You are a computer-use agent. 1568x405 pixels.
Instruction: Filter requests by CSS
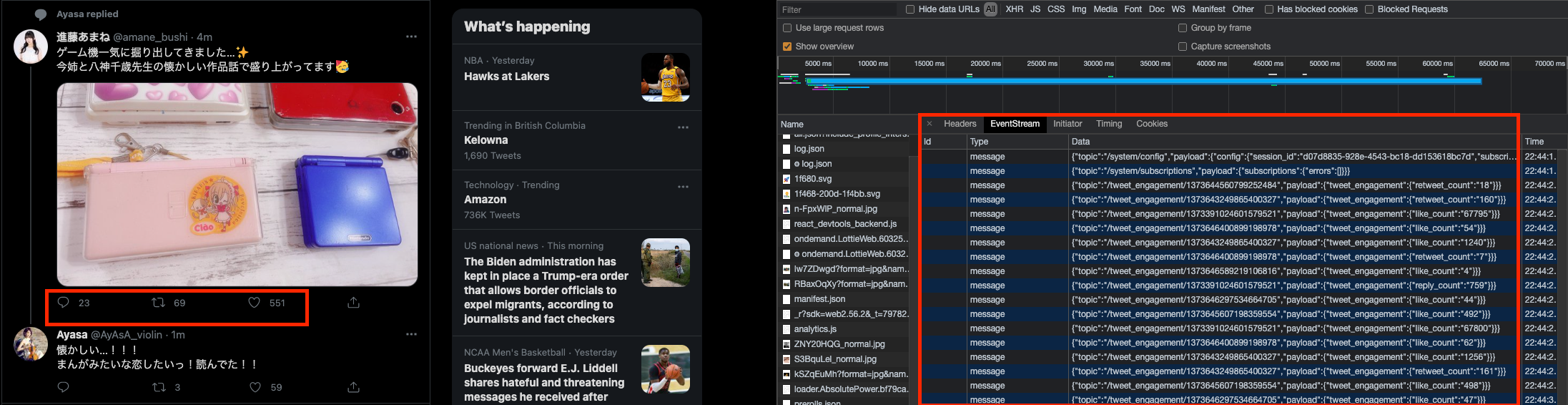(1056, 9)
